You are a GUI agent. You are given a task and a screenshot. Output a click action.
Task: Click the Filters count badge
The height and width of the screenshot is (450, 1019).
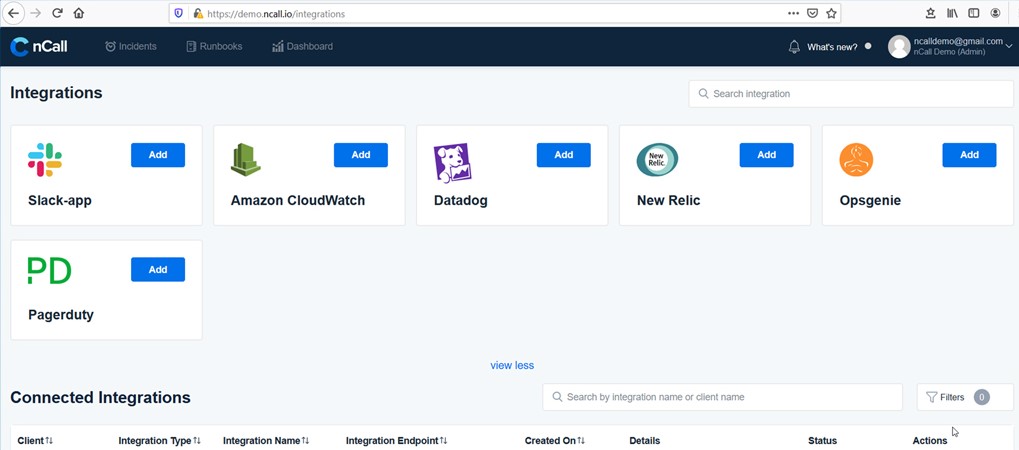pyautogui.click(x=982, y=397)
